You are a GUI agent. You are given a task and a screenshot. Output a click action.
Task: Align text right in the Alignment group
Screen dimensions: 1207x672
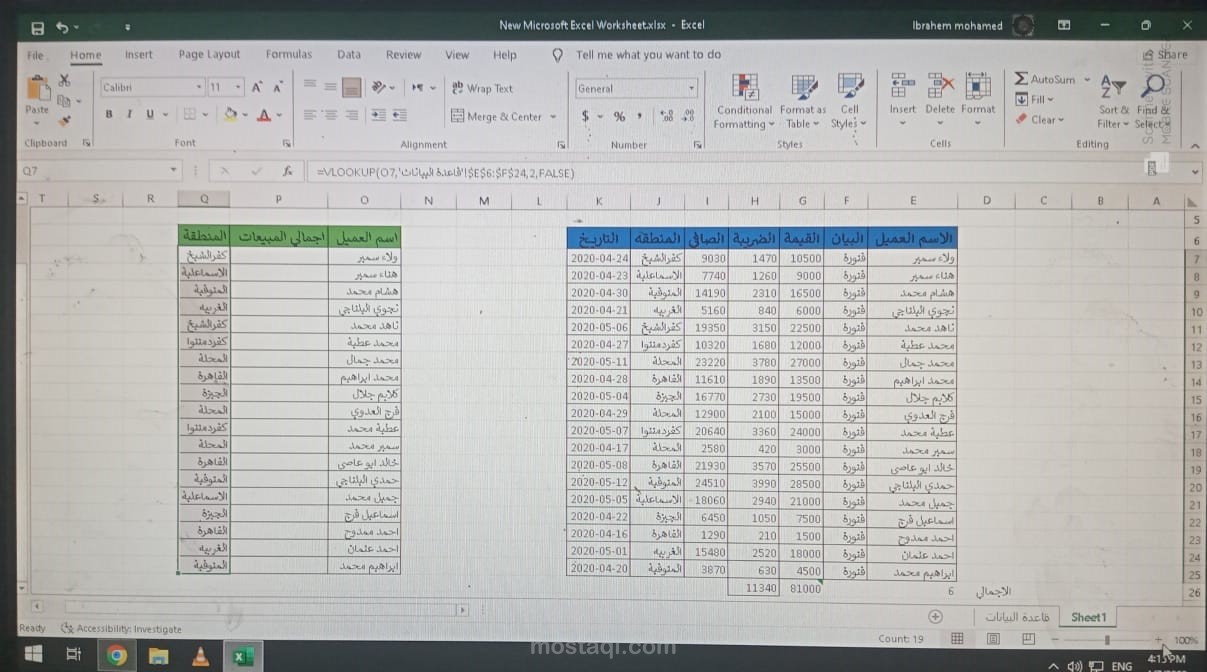350,115
